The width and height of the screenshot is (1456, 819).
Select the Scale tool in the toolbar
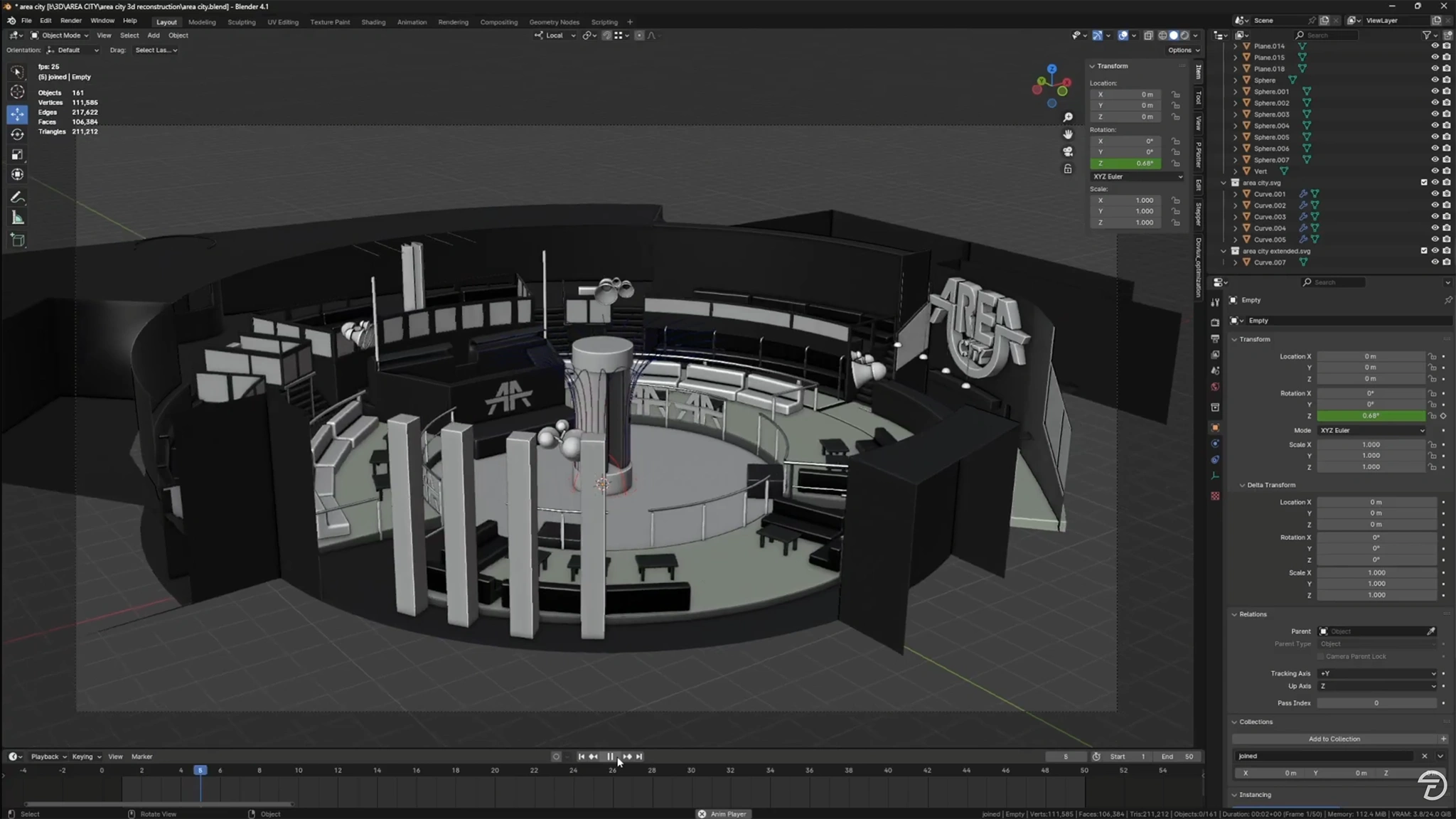click(x=17, y=154)
